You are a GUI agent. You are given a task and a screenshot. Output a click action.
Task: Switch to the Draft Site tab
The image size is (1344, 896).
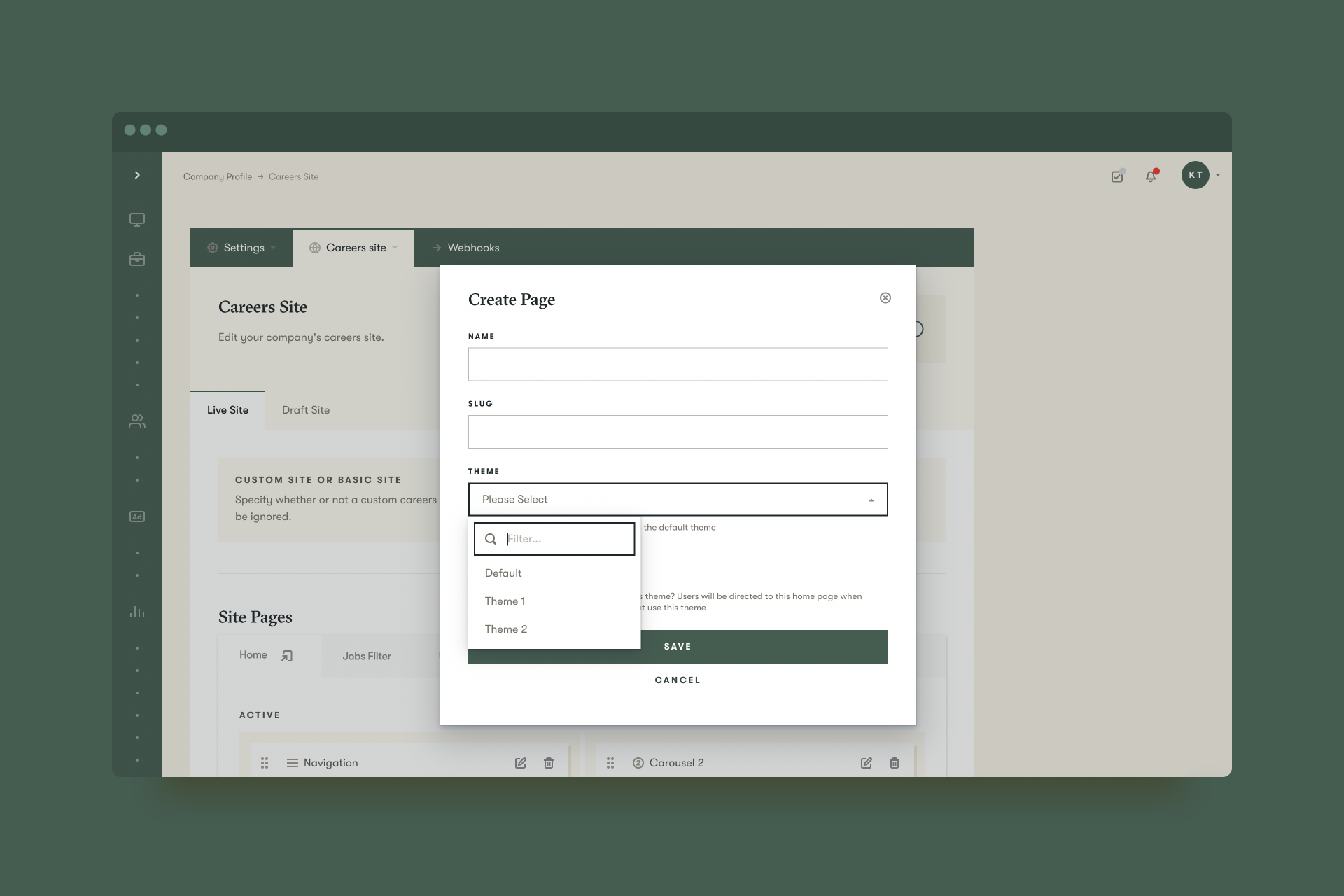(x=305, y=410)
